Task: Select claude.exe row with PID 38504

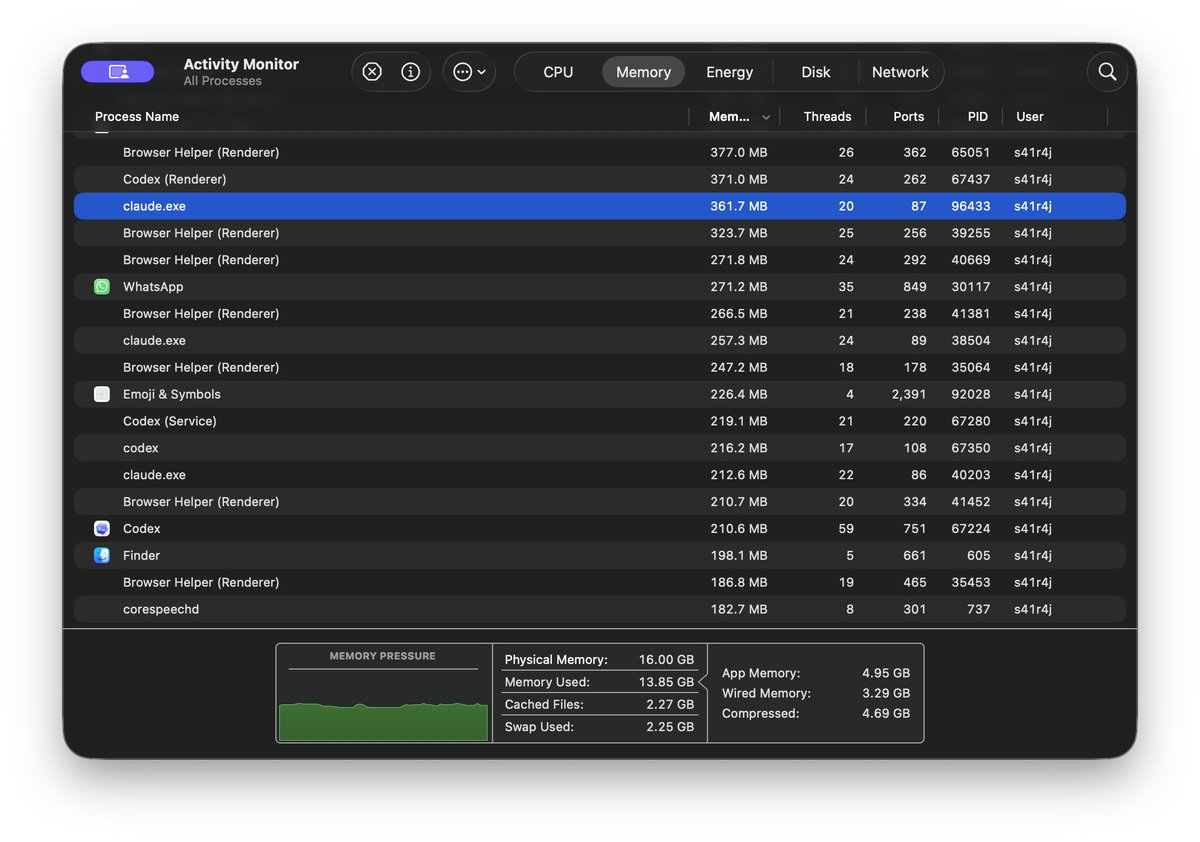Action: click(600, 341)
